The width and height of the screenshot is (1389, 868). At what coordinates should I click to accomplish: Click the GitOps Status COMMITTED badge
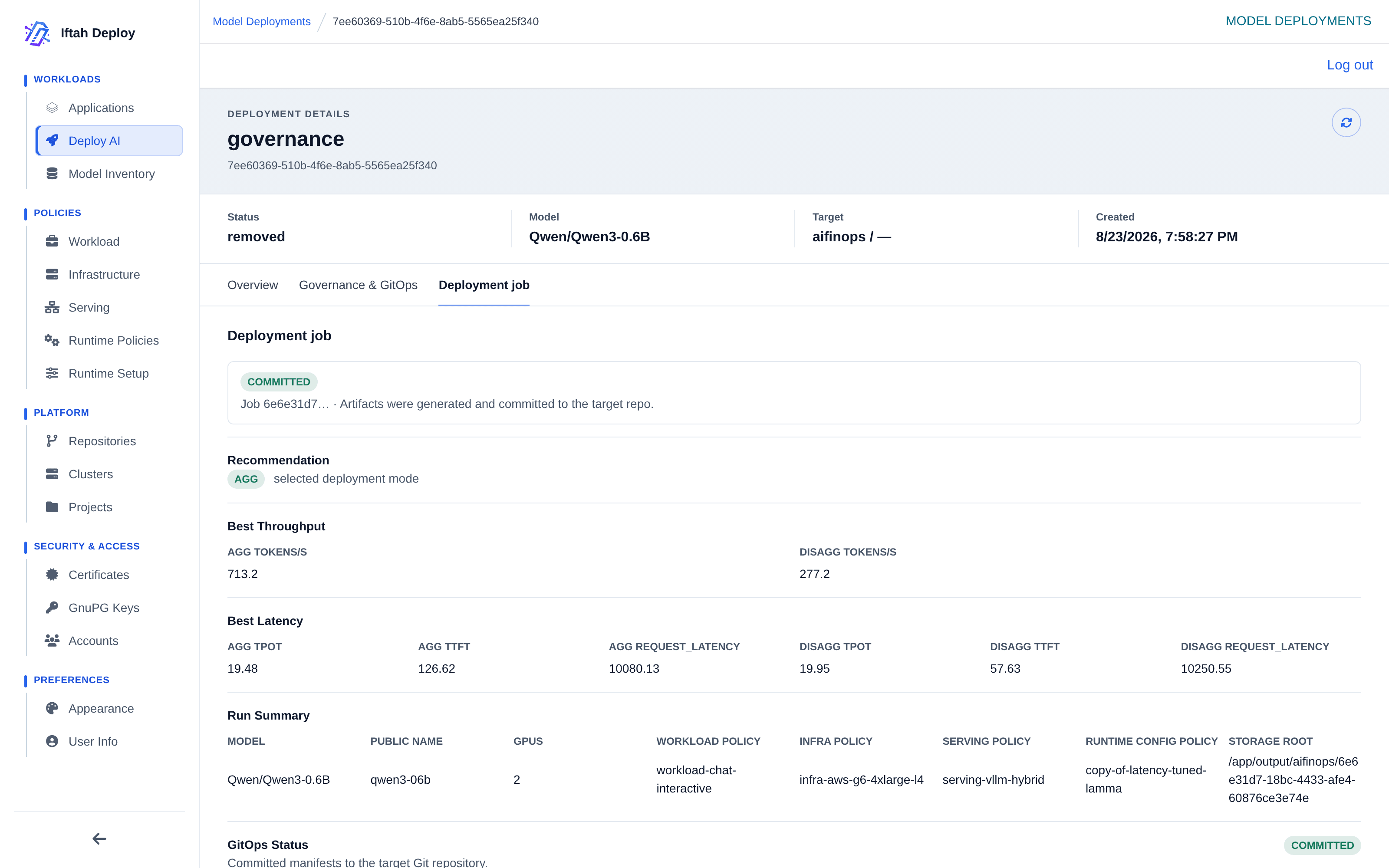[x=1322, y=845]
